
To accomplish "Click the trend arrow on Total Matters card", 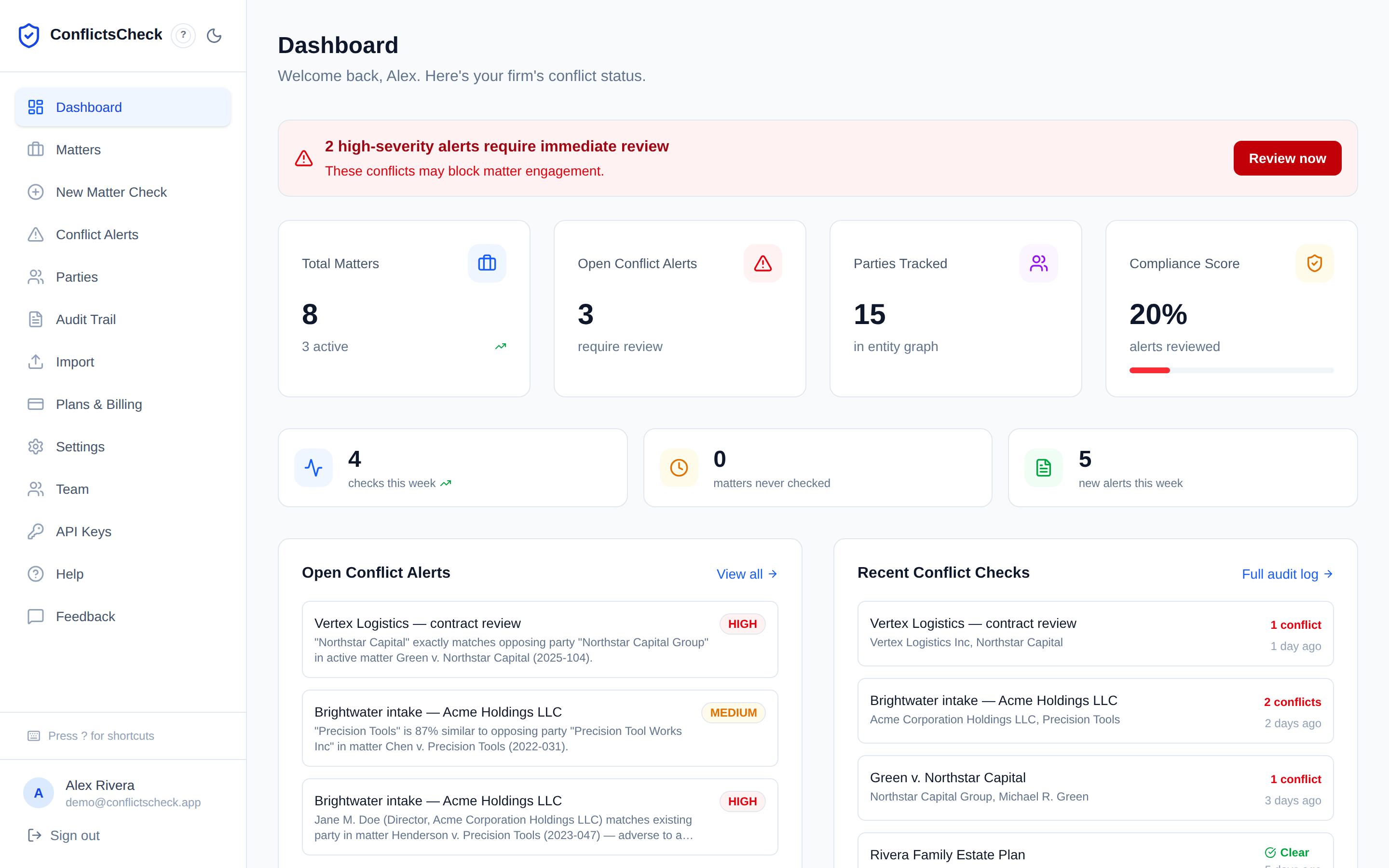I will point(501,346).
